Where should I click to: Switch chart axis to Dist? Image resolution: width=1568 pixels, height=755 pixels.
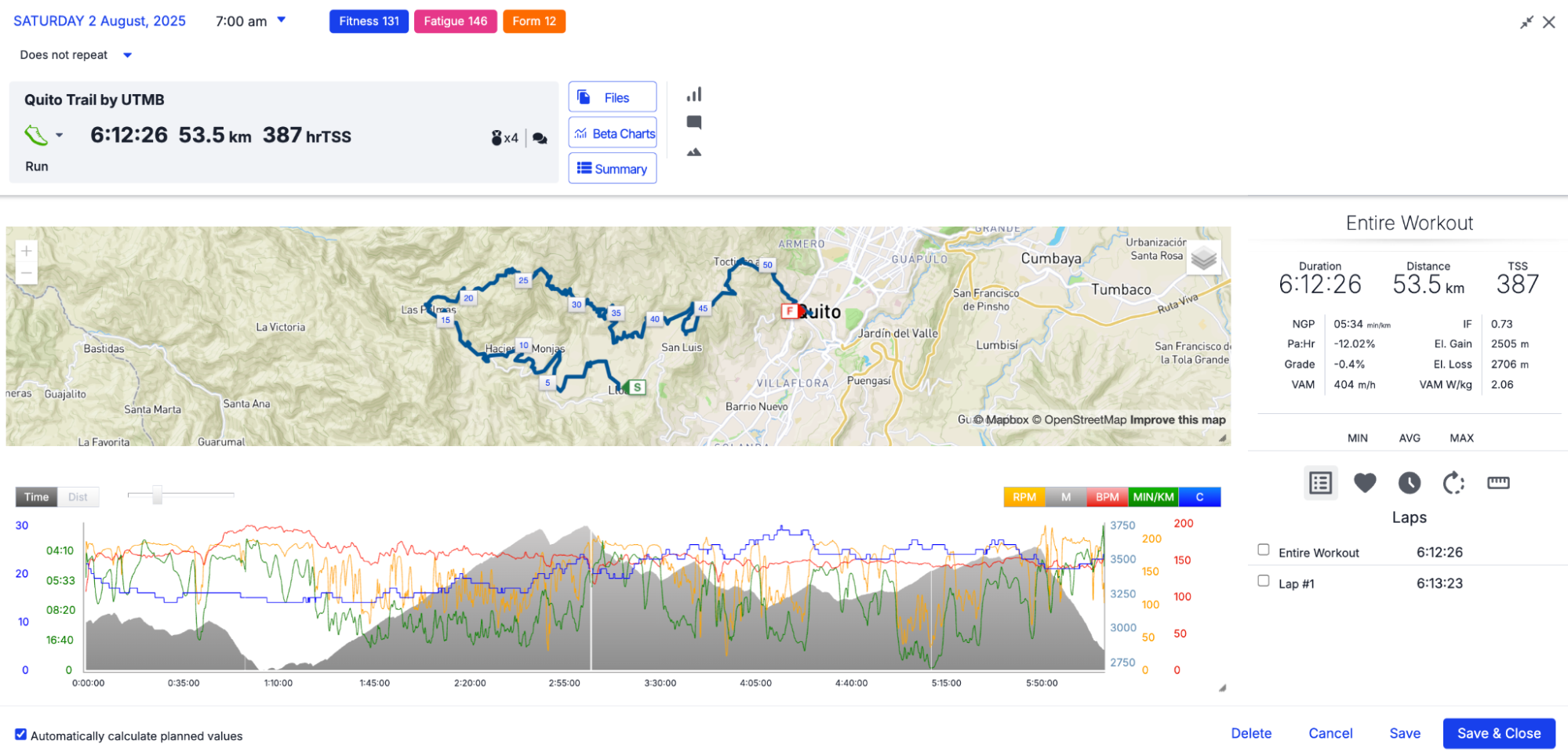tap(78, 497)
